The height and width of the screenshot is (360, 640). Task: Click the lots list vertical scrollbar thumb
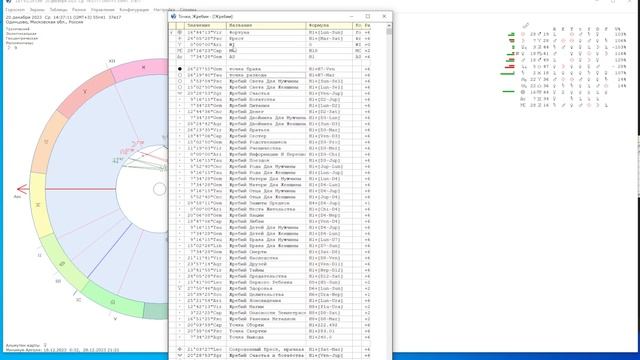click(x=389, y=31)
